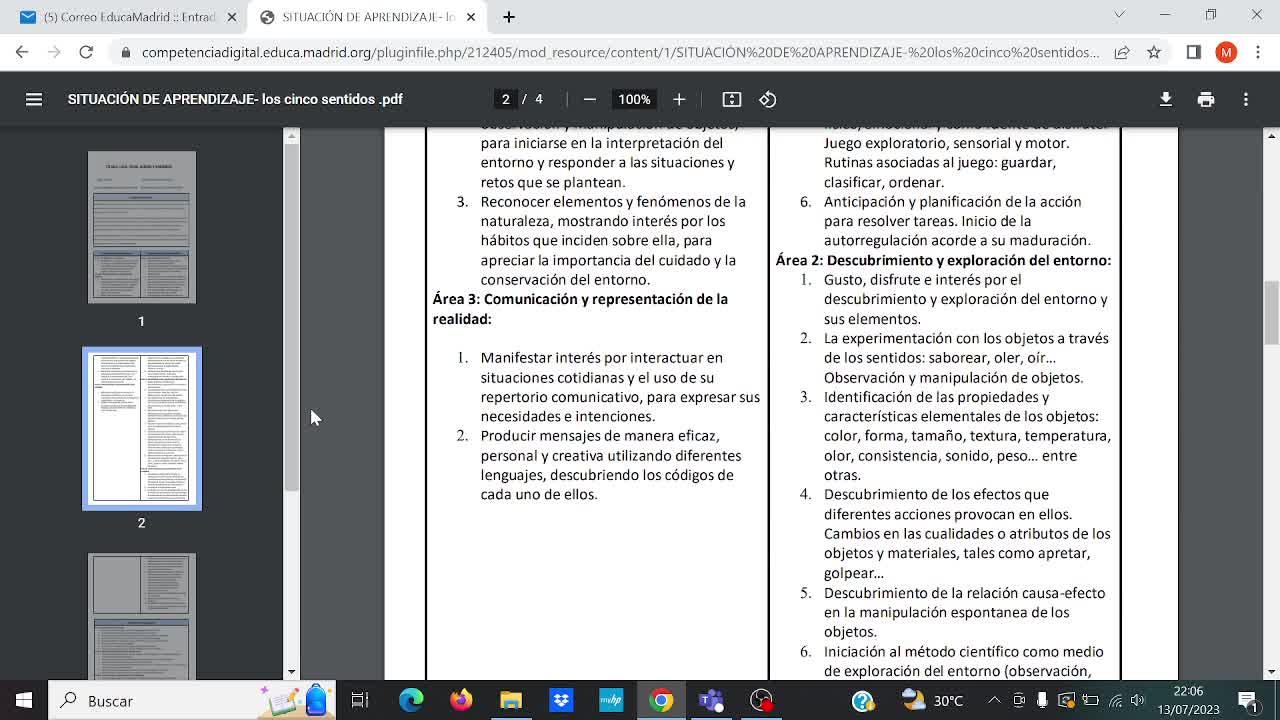Click the thumbnail panel scroll up arrow
The height and width of the screenshot is (720, 1280).
coord(292,135)
